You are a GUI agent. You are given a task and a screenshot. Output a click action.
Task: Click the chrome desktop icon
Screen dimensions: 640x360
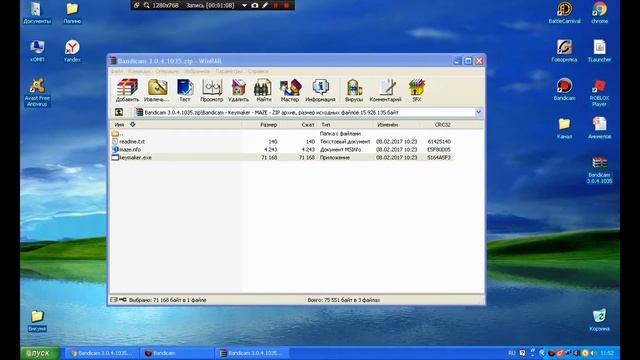599,13
